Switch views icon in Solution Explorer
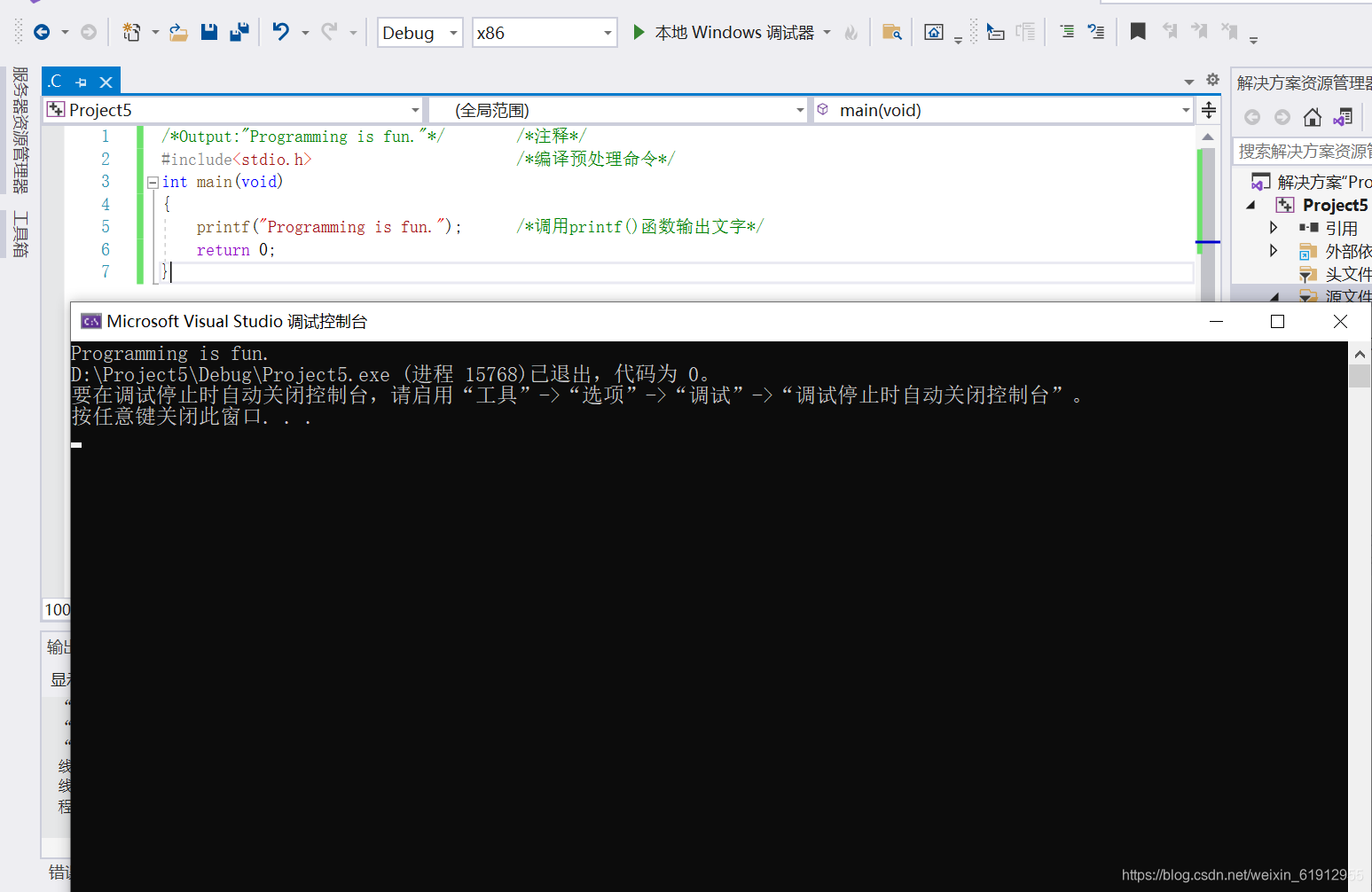 [x=1343, y=117]
